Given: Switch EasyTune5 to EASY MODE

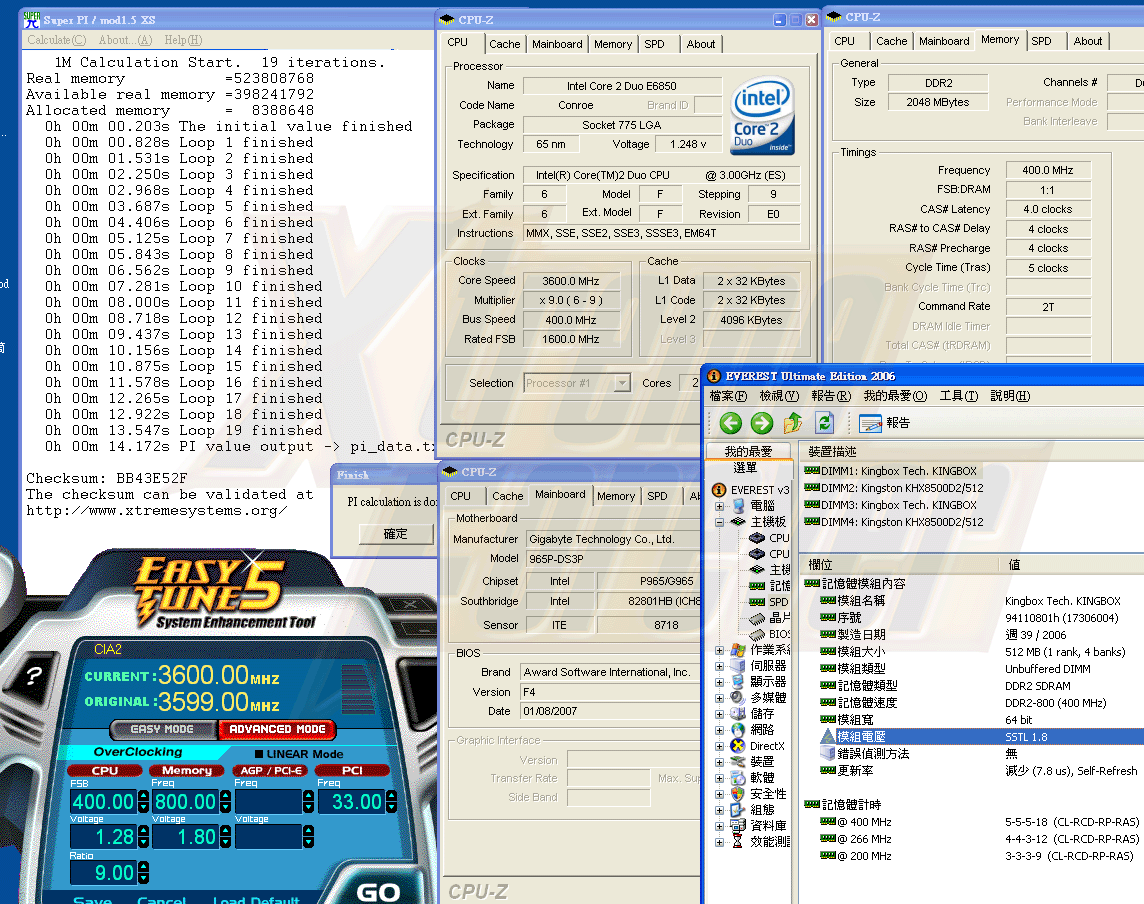Looking at the screenshot, I should click(x=163, y=729).
